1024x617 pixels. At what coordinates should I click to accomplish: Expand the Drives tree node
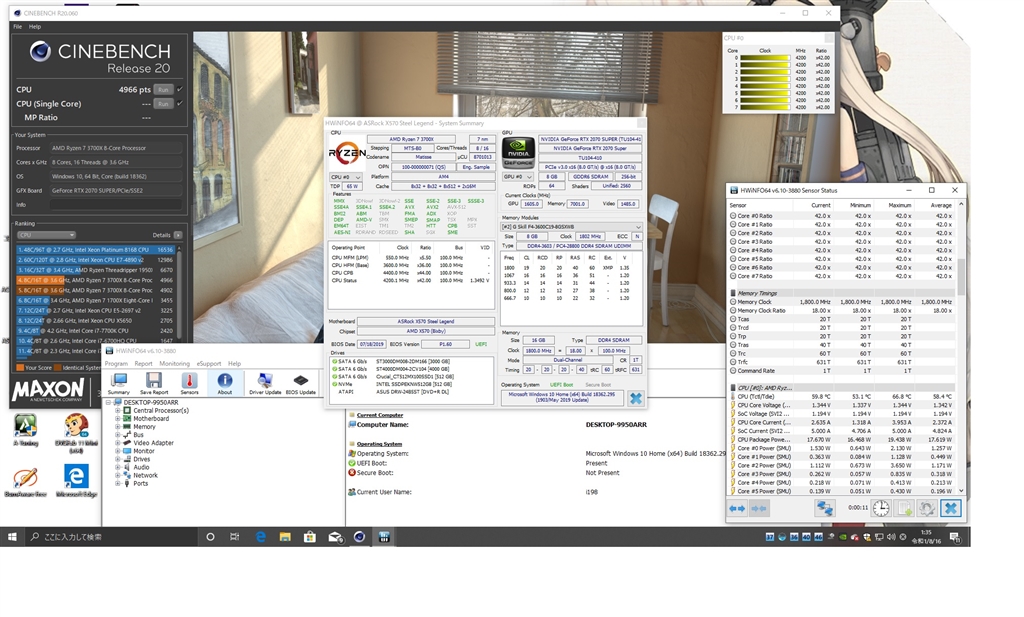118,459
